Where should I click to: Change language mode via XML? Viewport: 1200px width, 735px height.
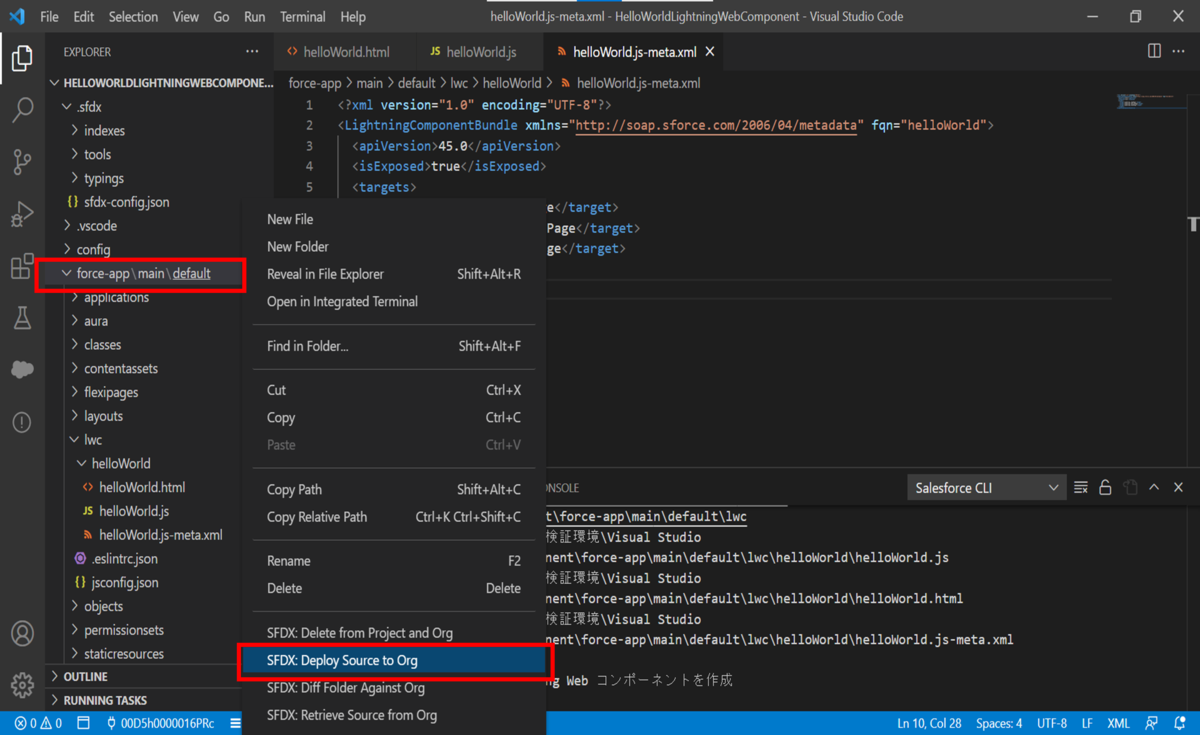[x=1118, y=723]
